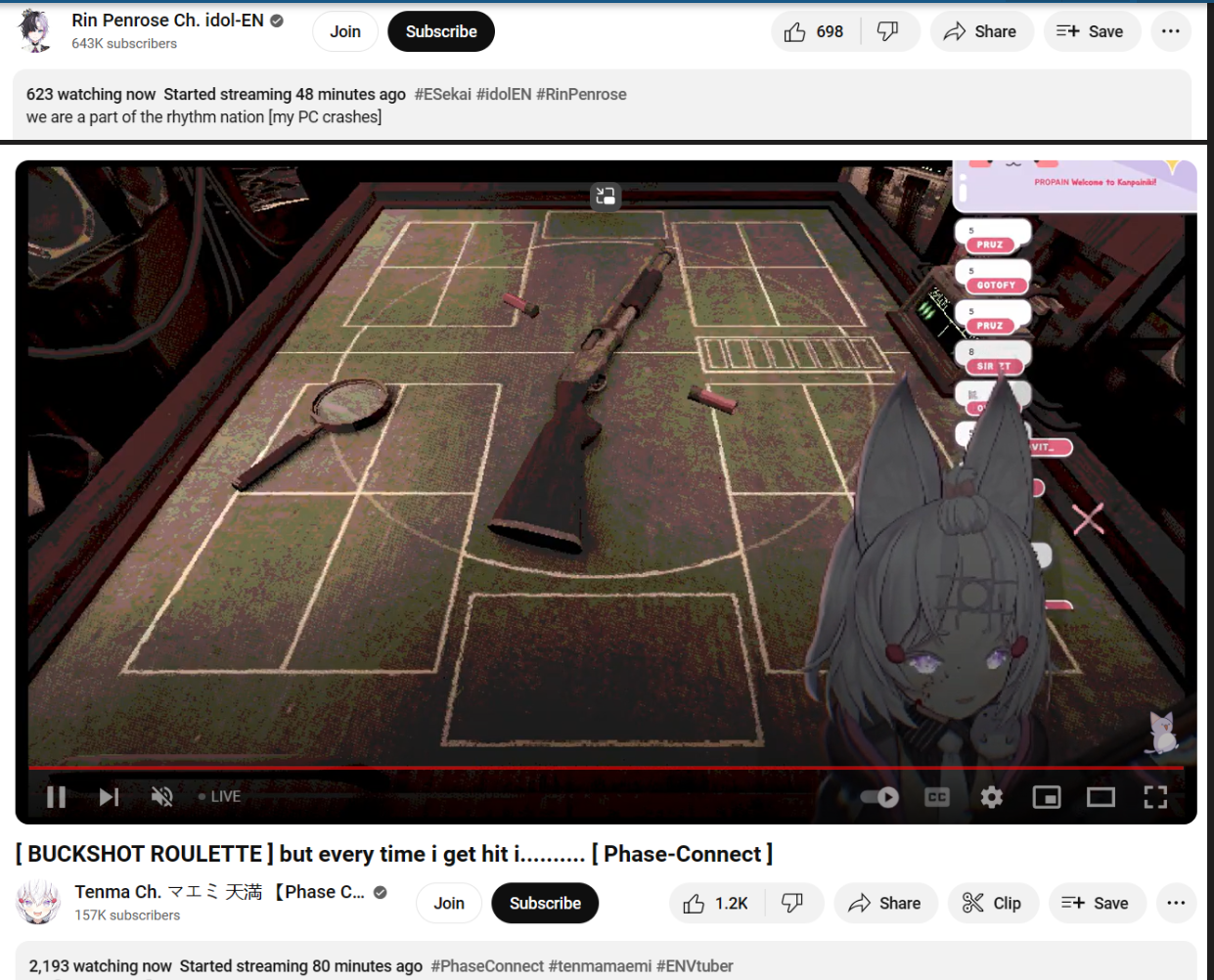Open Rin Penrose channel avatar
Viewport: 1214px width, 980px height.
click(35, 30)
